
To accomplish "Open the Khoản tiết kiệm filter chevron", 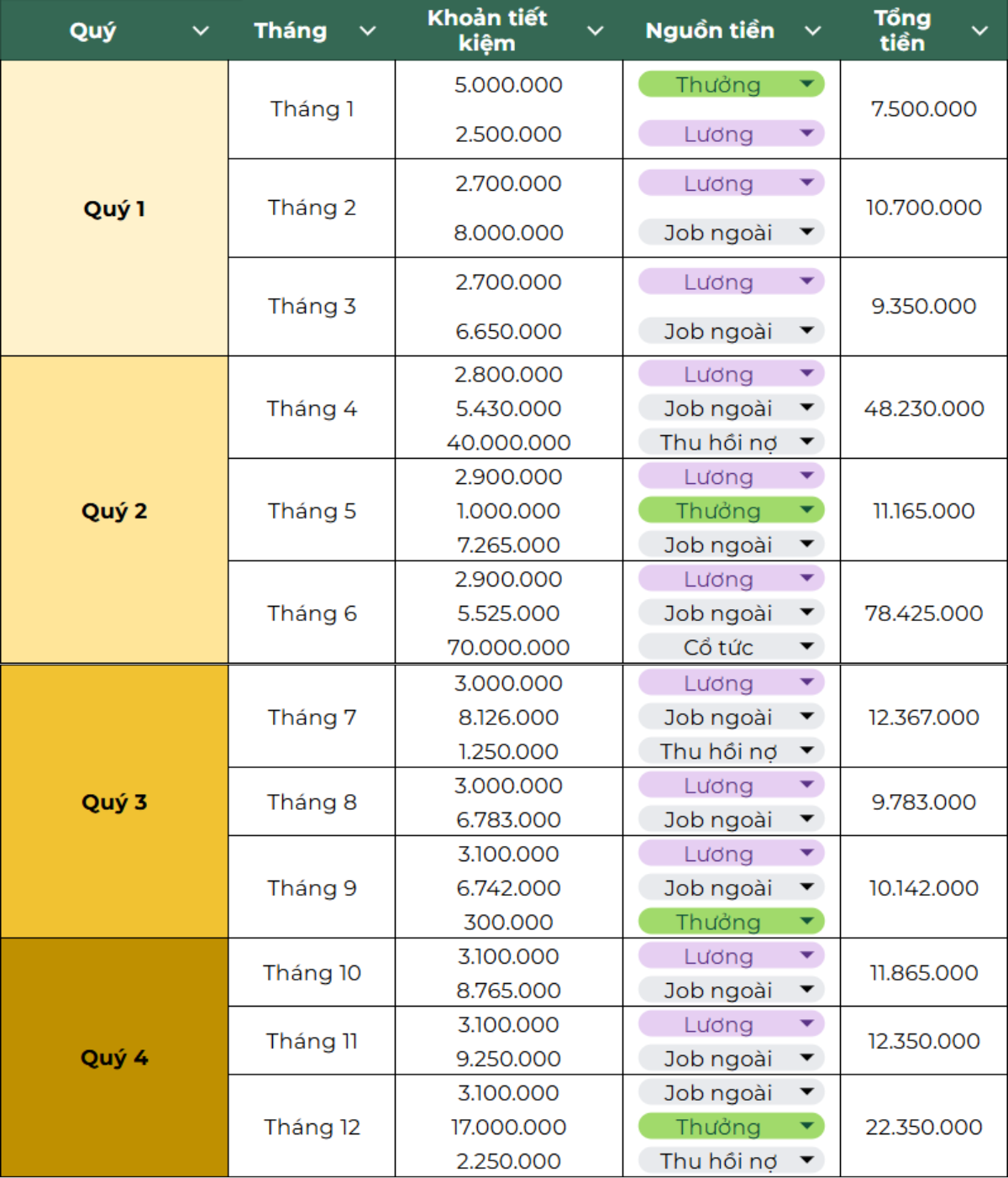I will (x=596, y=31).
